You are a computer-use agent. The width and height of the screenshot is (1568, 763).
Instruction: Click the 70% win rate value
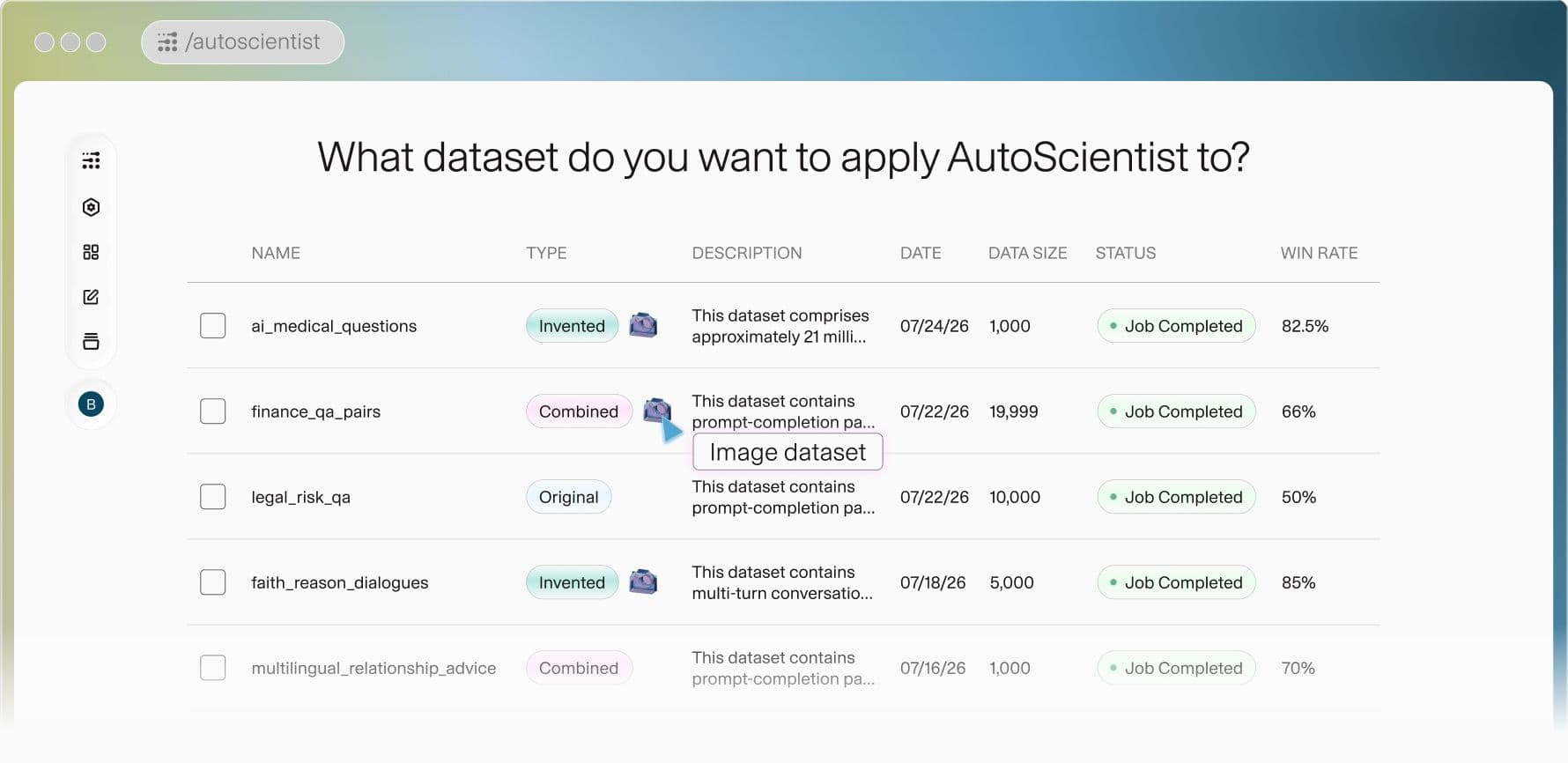pyautogui.click(x=1298, y=668)
